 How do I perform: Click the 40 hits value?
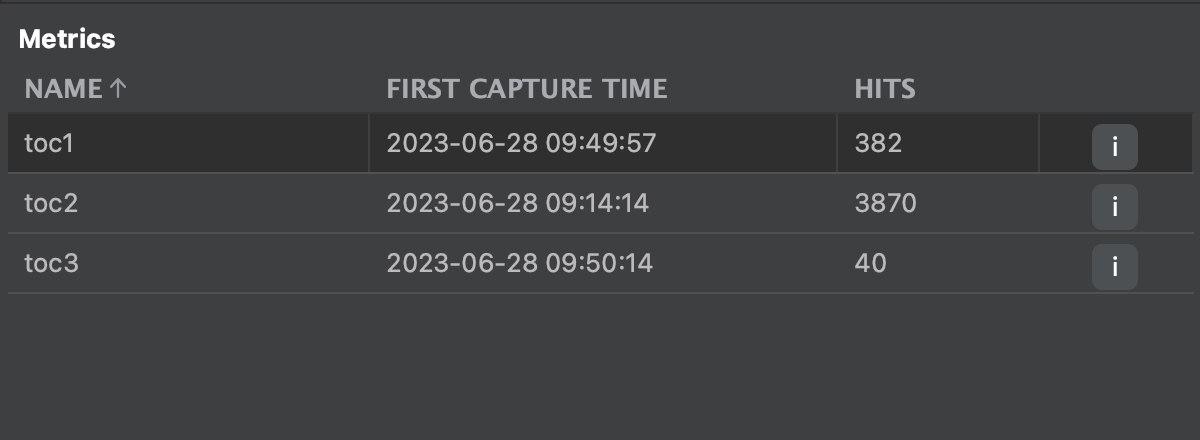pos(870,264)
